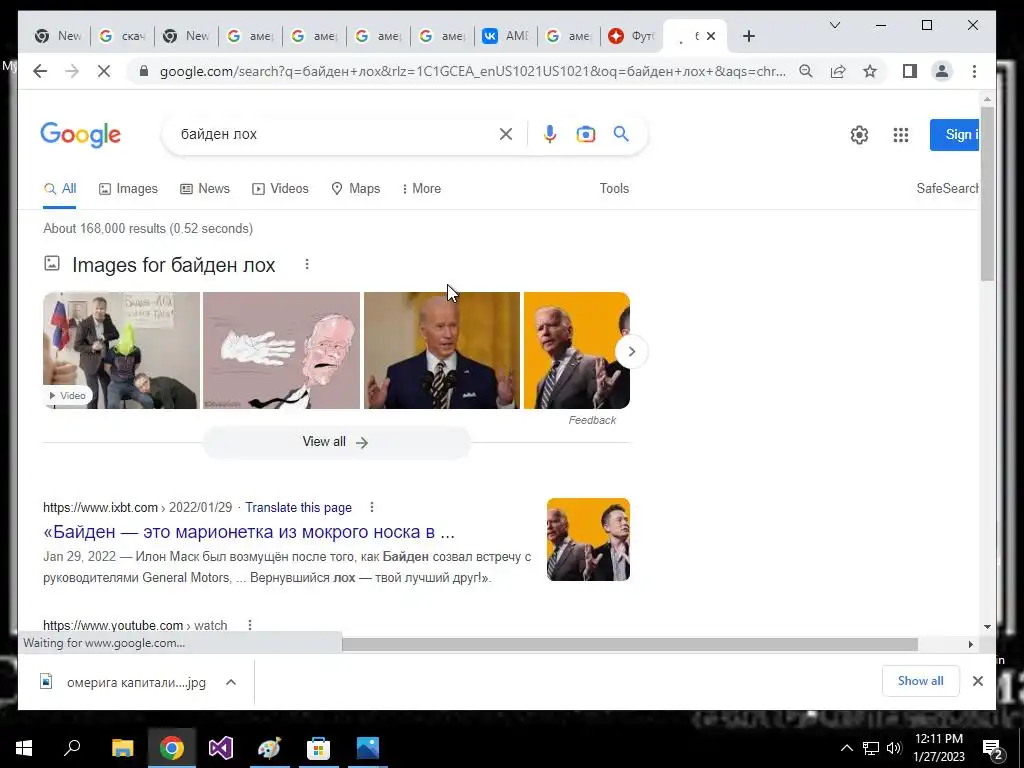This screenshot has height=768, width=1024.
Task: Start voice search with microphone icon
Action: [x=550, y=134]
